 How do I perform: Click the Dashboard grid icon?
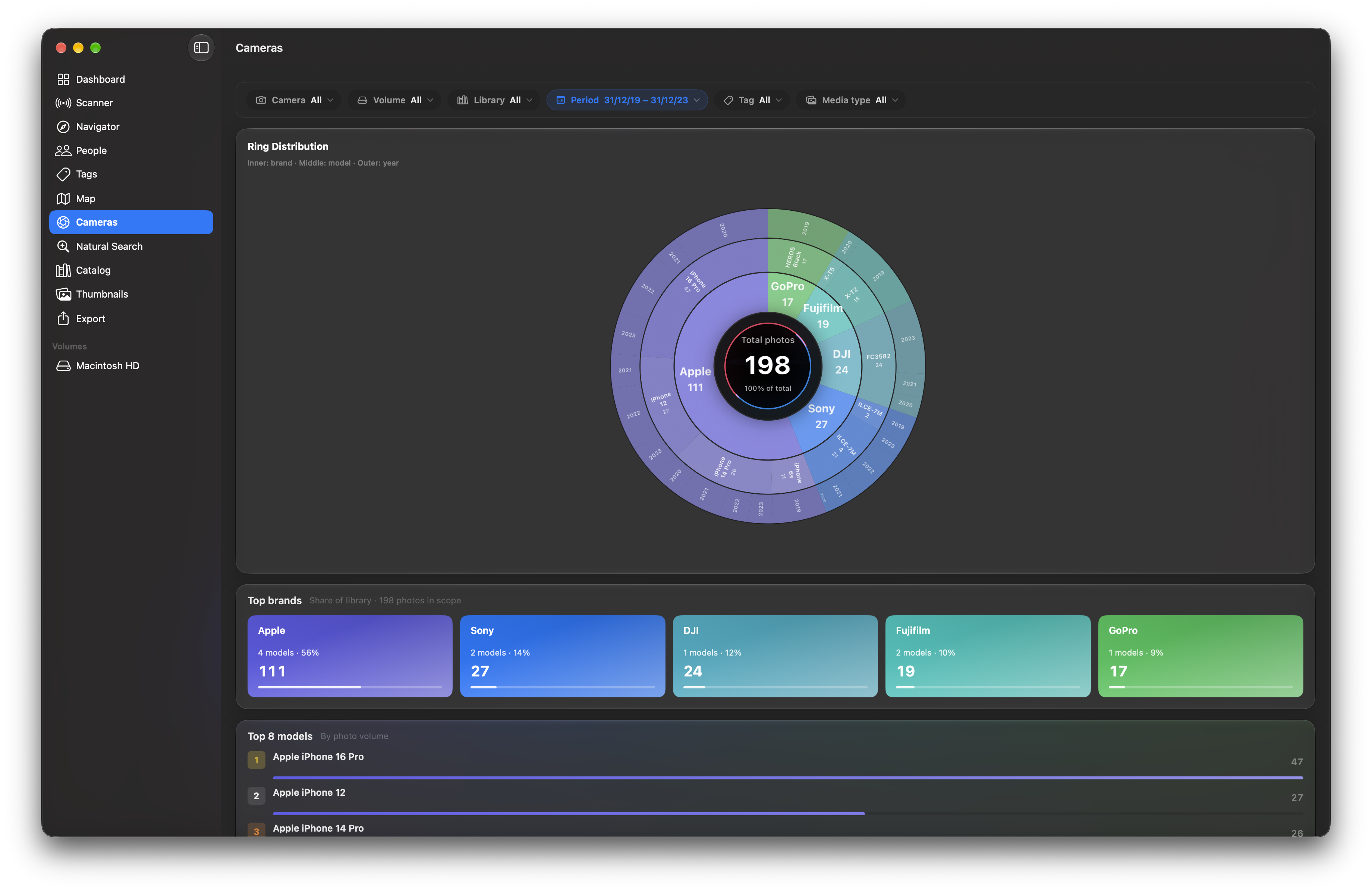(x=63, y=79)
